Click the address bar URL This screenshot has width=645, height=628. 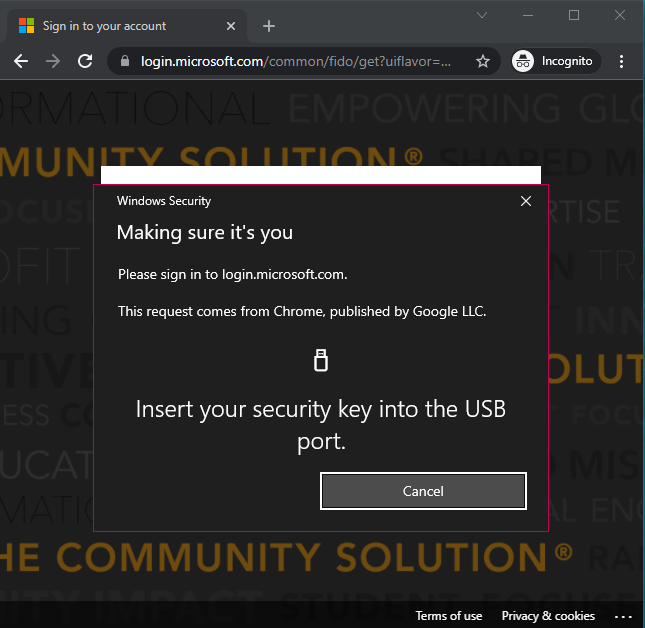pos(296,61)
